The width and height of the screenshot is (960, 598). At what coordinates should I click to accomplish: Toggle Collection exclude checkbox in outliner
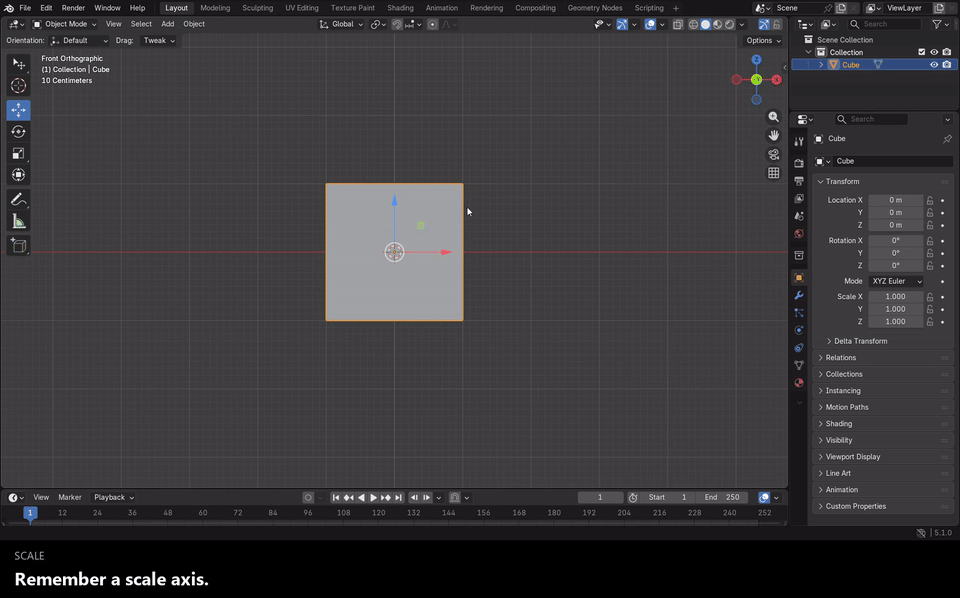coord(921,52)
